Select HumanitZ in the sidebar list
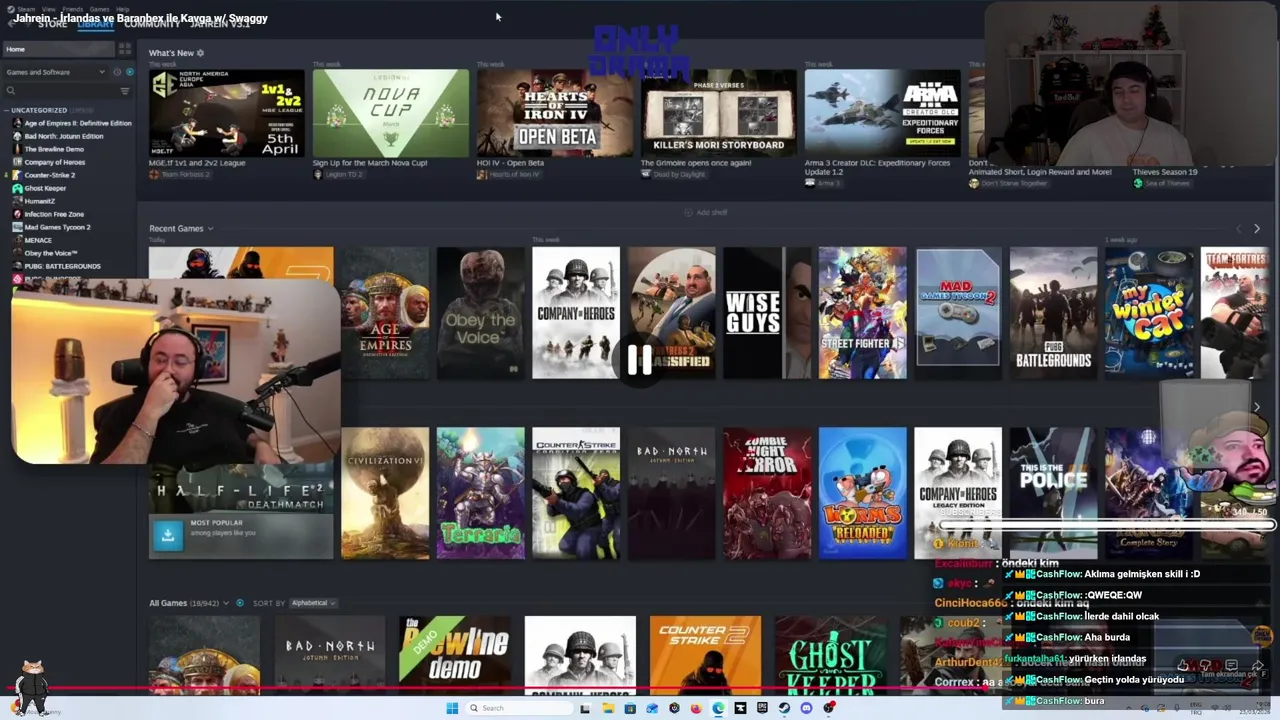Viewport: 1280px width, 720px height. pos(34,201)
